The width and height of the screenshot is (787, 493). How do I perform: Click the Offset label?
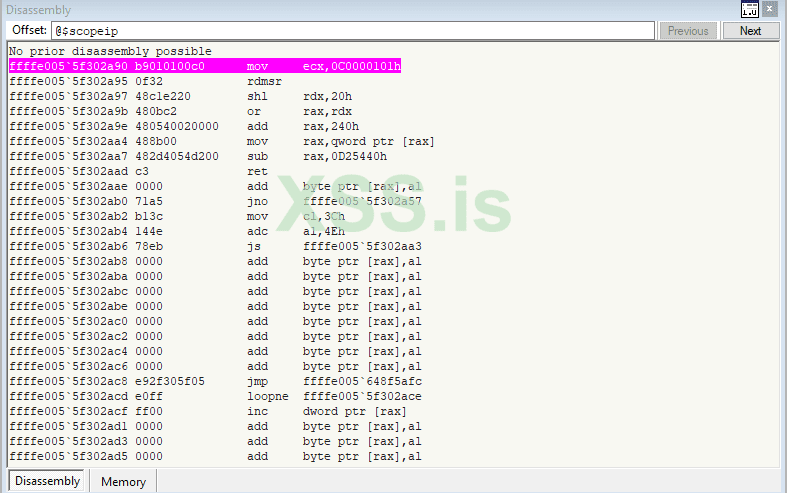click(x=29, y=30)
